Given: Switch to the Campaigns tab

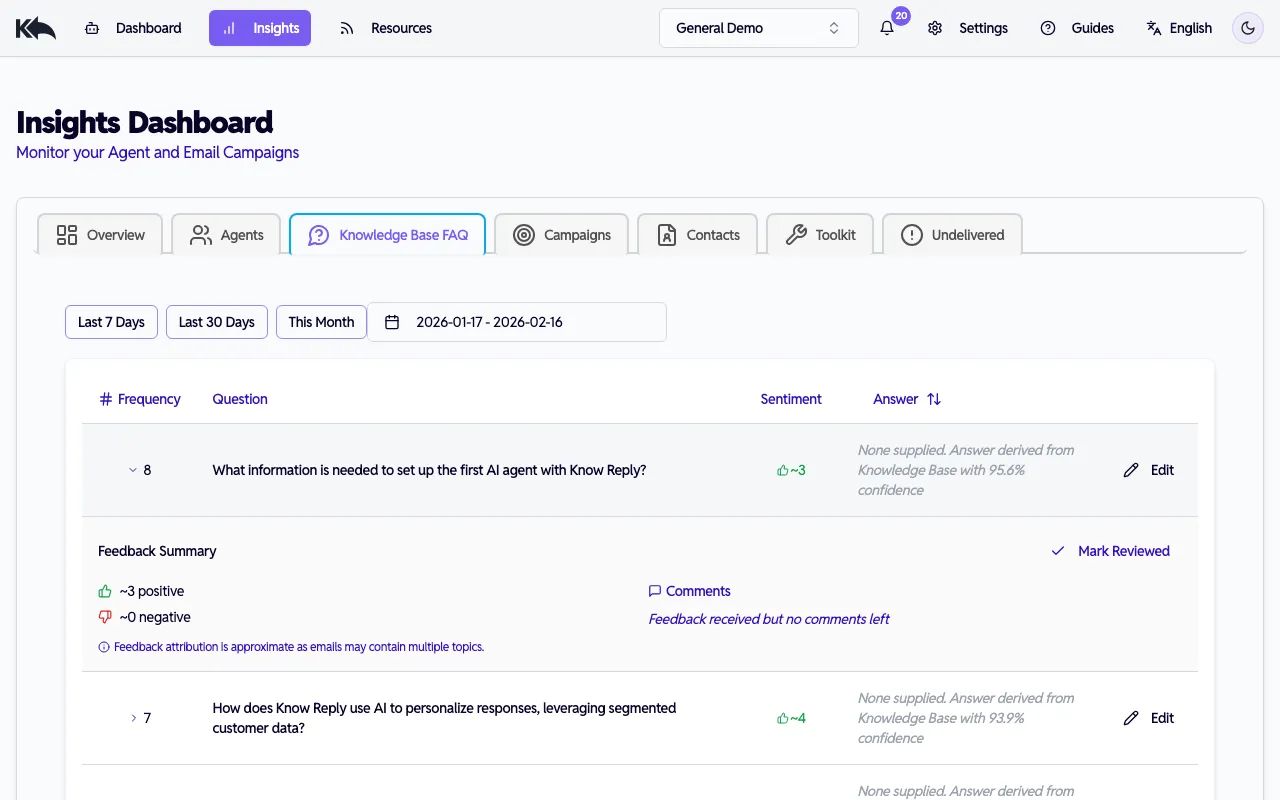Looking at the screenshot, I should click(x=562, y=234).
